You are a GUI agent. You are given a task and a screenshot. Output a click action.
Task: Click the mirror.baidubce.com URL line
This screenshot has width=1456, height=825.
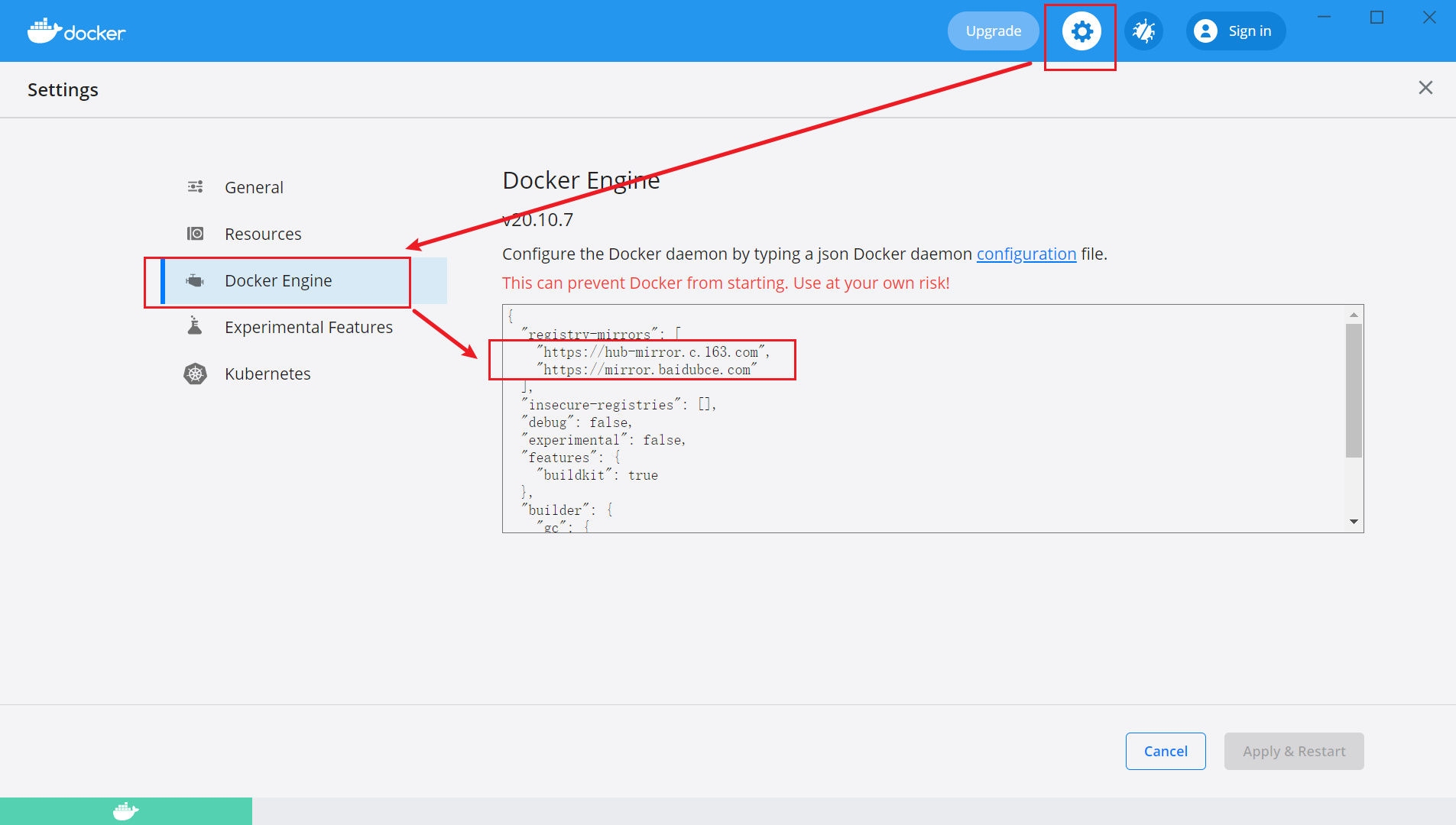coord(647,370)
